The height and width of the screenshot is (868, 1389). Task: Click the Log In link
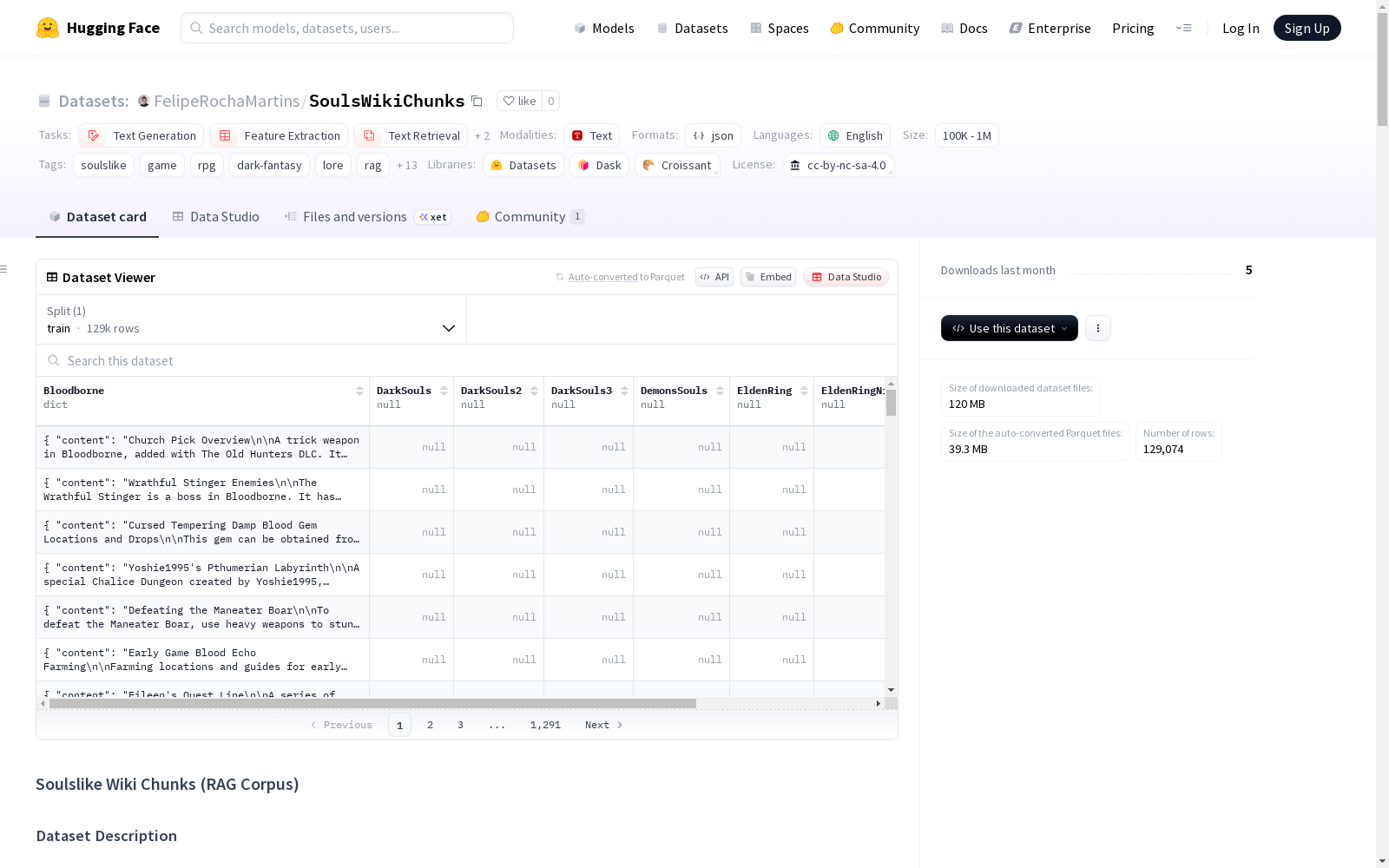point(1241,28)
